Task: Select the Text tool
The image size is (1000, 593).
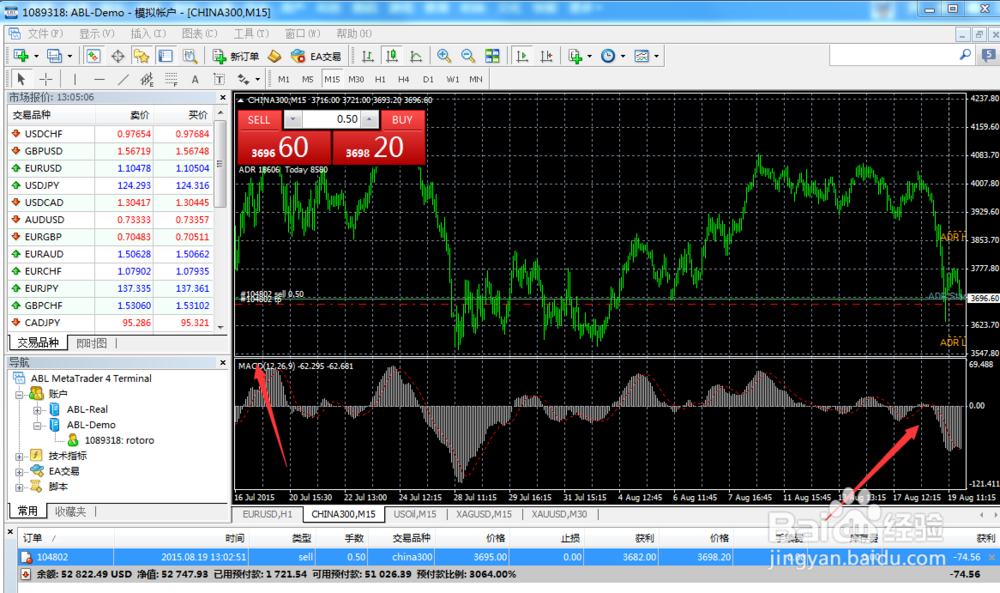Action: click(195, 79)
